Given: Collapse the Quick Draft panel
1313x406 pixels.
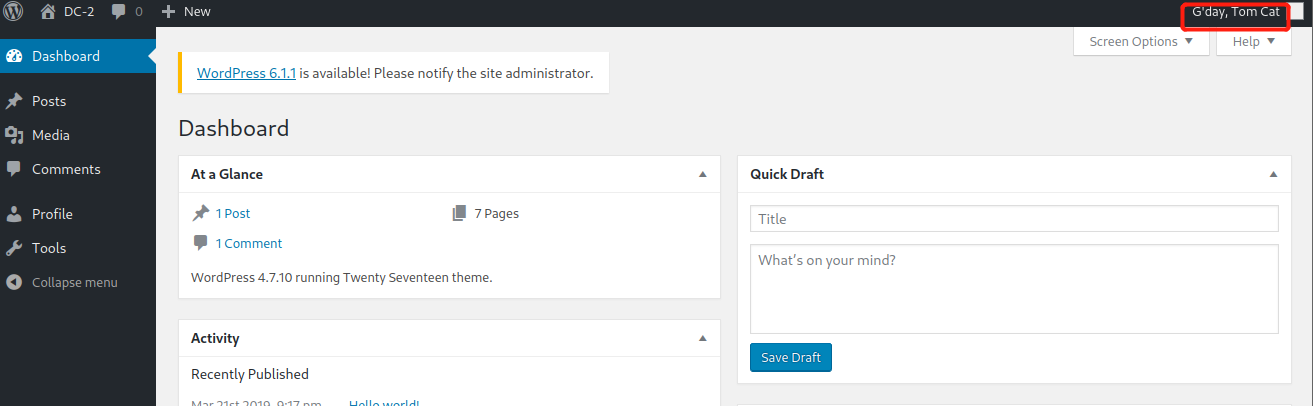Looking at the screenshot, I should click(x=1273, y=174).
